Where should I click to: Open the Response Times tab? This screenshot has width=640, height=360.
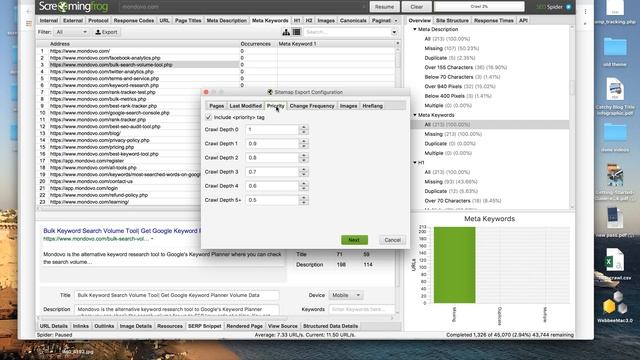tap(493, 20)
